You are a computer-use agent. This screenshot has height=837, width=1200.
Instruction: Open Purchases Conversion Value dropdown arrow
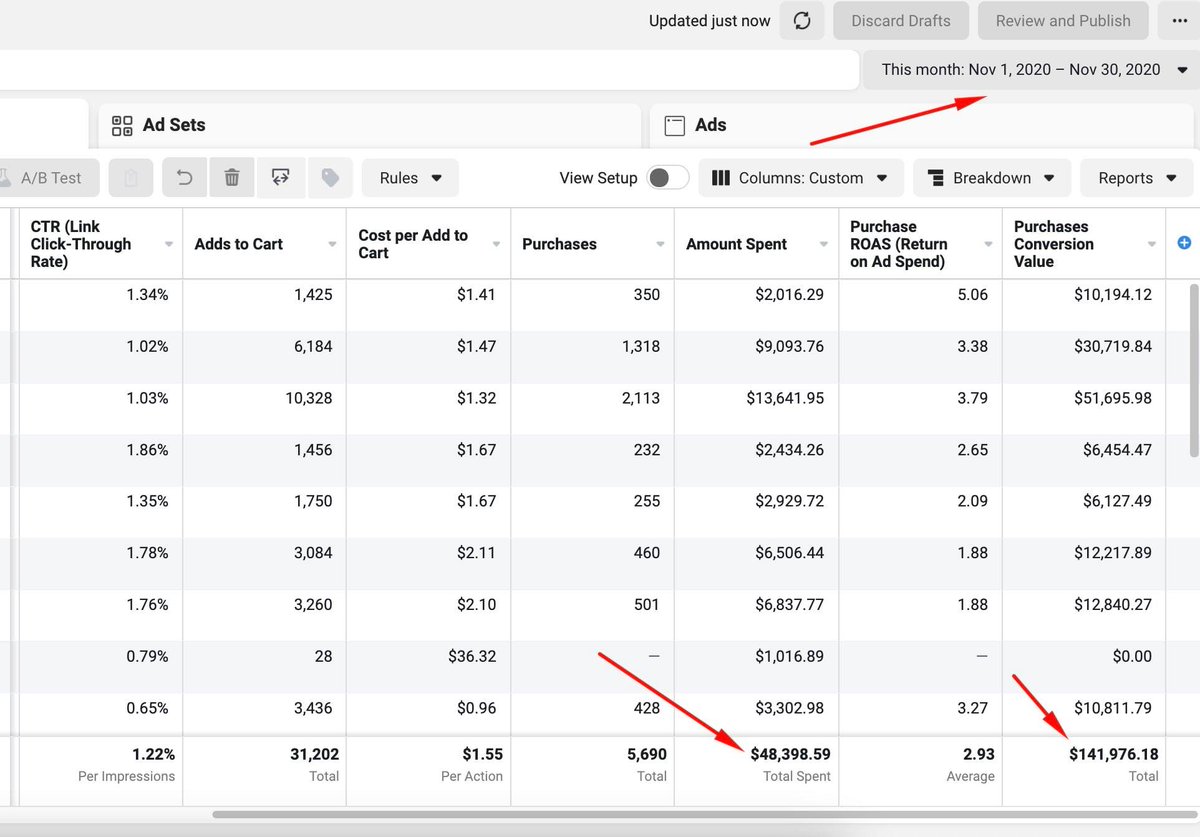click(x=1151, y=244)
